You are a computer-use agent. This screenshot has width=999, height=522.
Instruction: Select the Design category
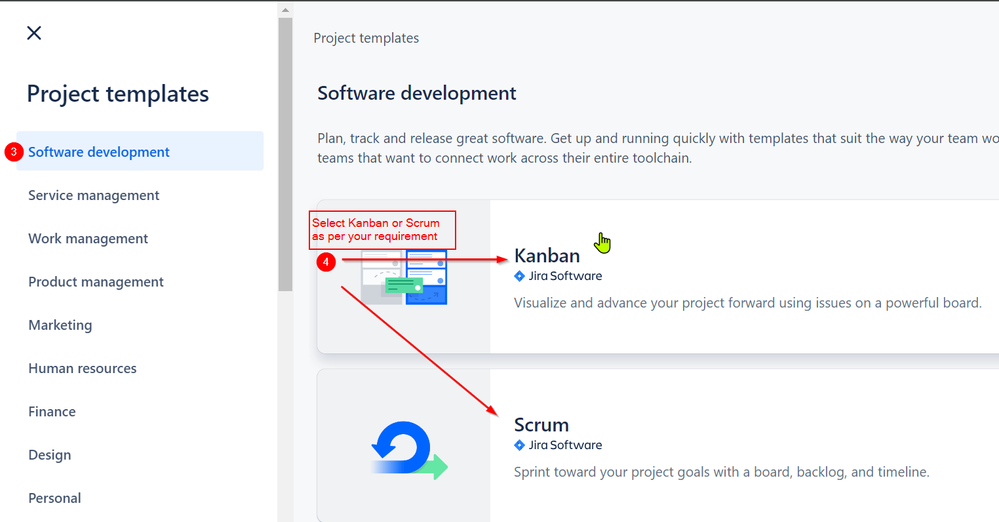50,455
